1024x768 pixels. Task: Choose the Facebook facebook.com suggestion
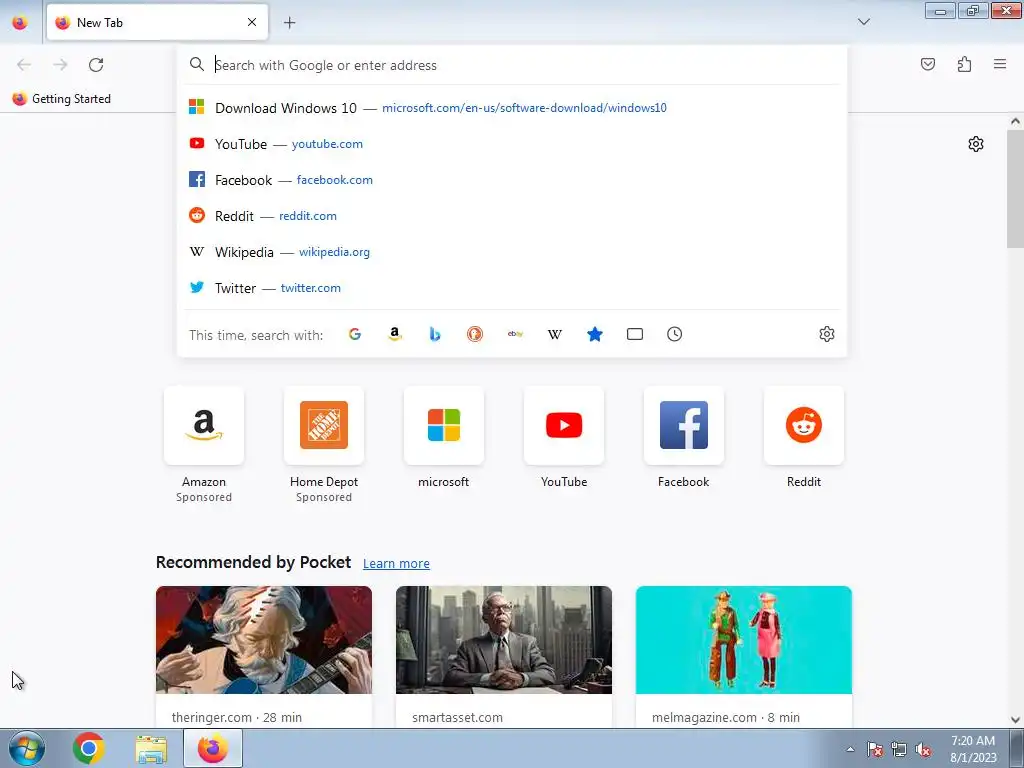(512, 180)
